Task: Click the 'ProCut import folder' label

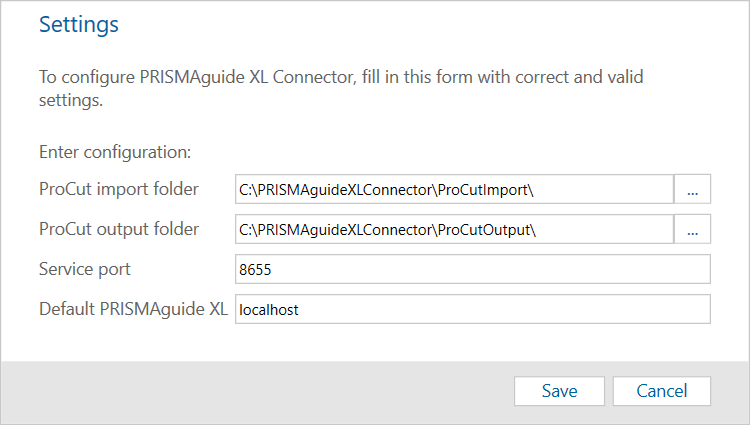Action: pos(119,189)
